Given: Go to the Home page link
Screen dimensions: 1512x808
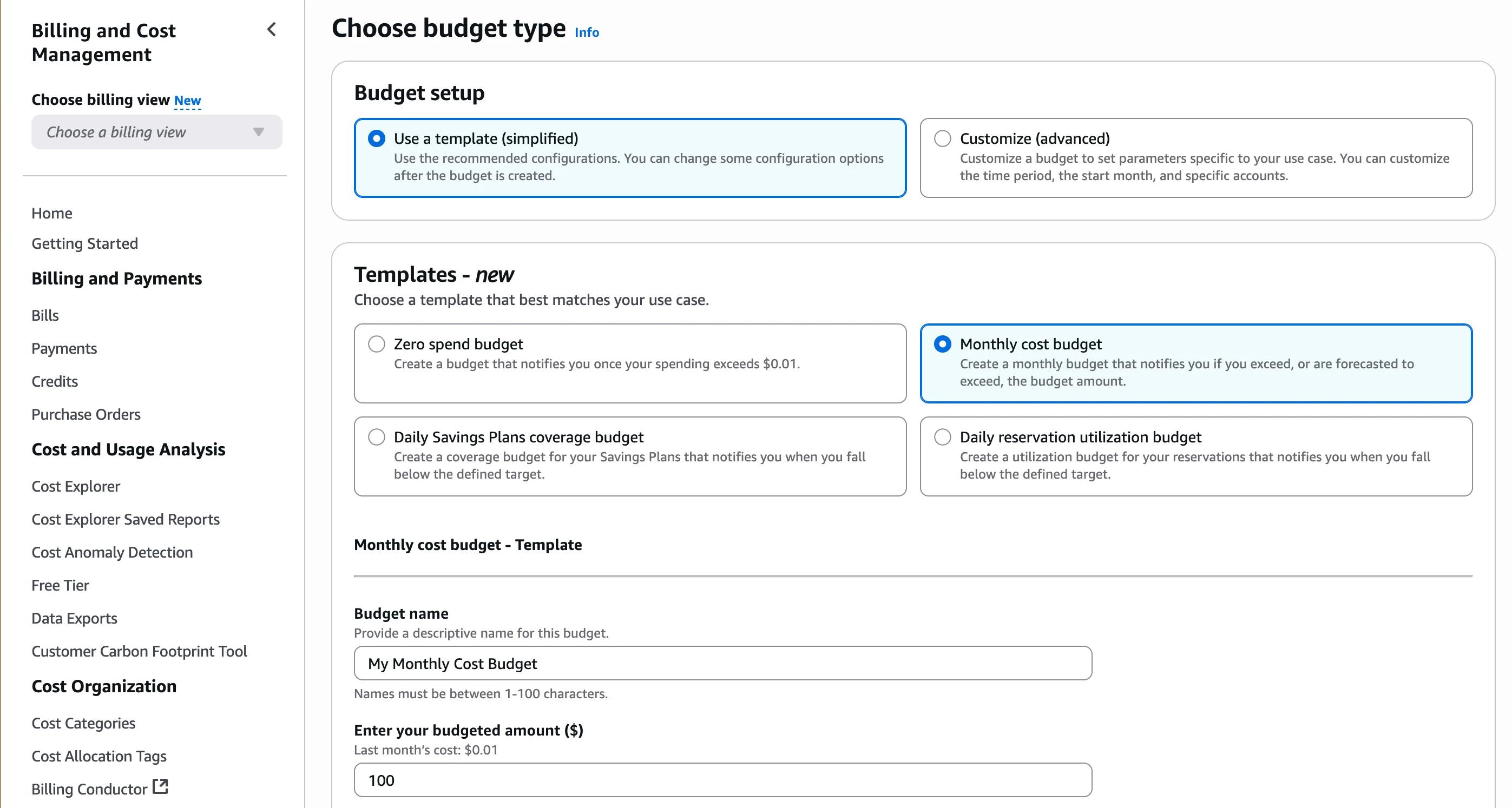Looking at the screenshot, I should [52, 213].
